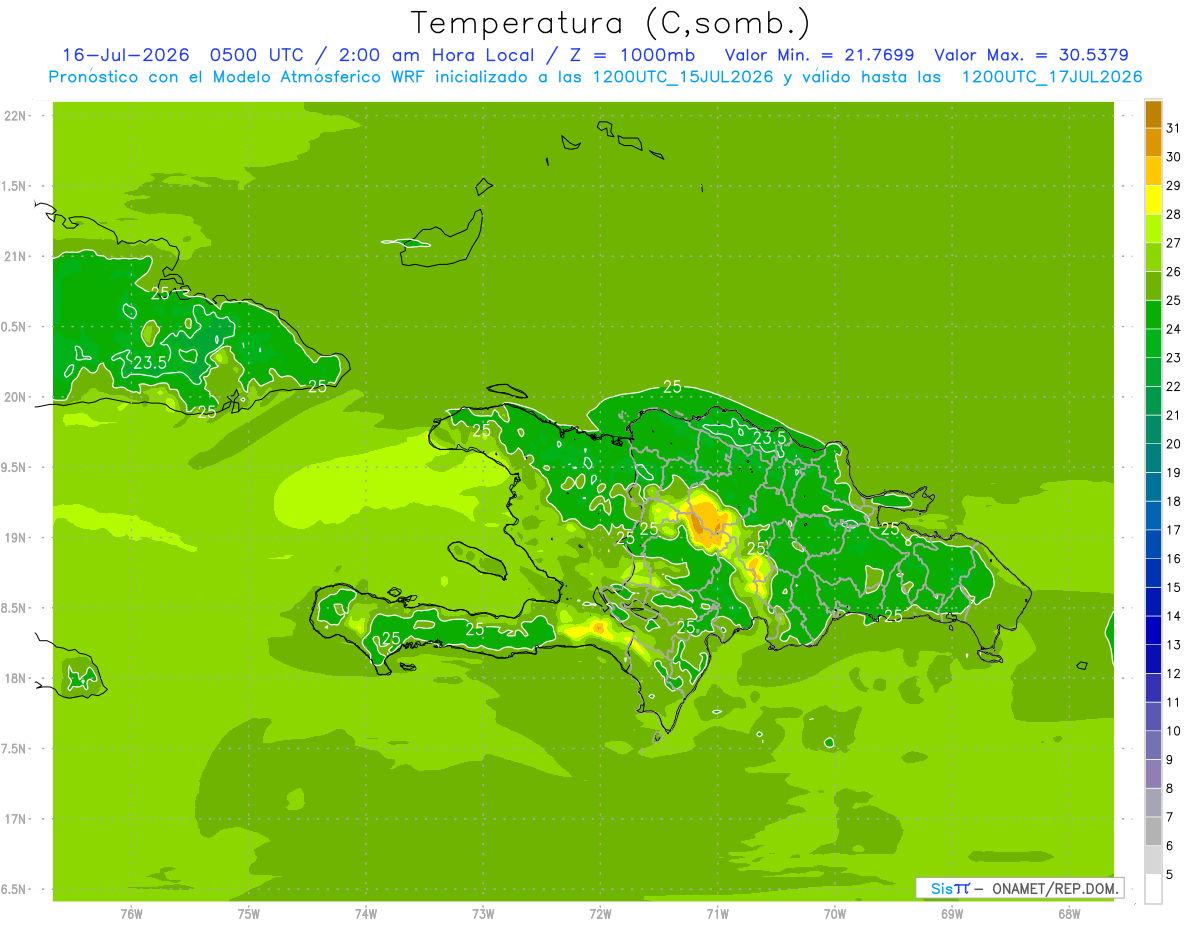Click the '0500 UTC' time text
The height and width of the screenshot is (927, 1200).
(x=256, y=55)
